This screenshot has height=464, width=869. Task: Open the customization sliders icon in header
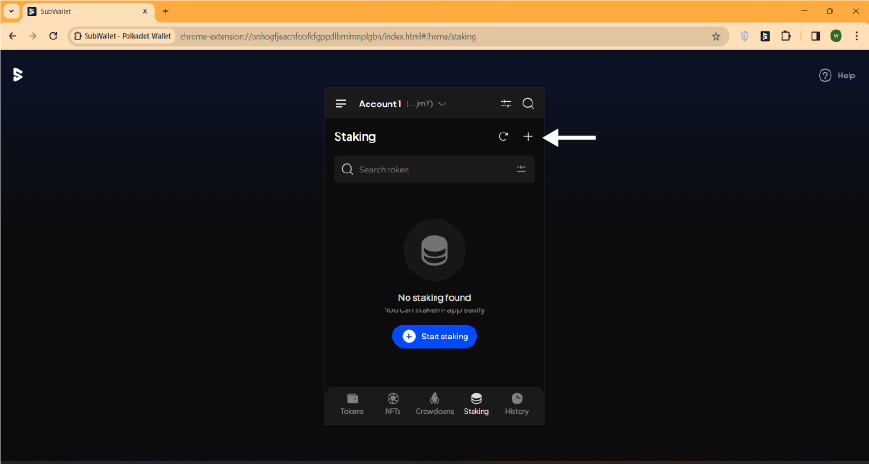[506, 104]
